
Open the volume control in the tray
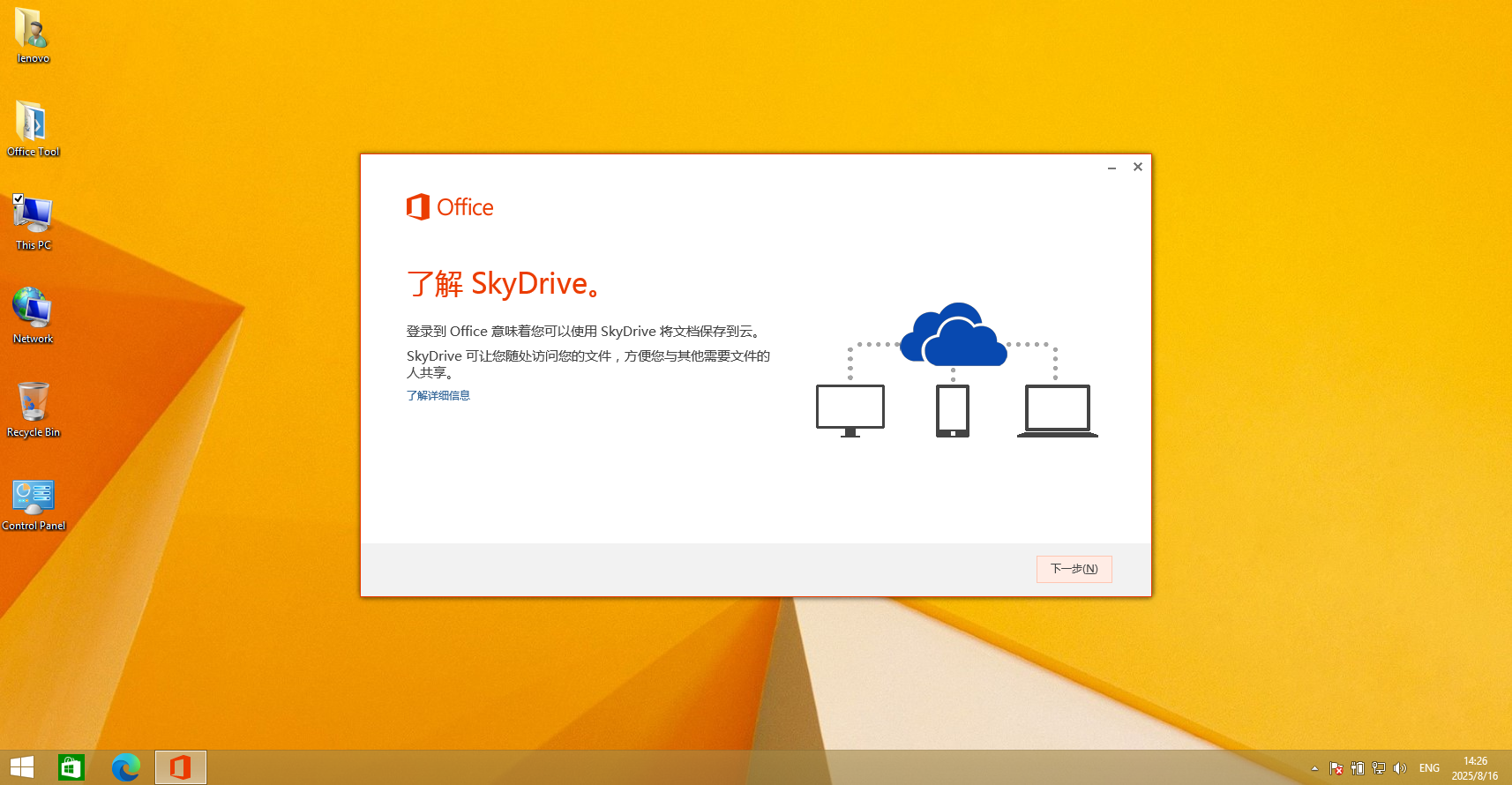click(1400, 768)
